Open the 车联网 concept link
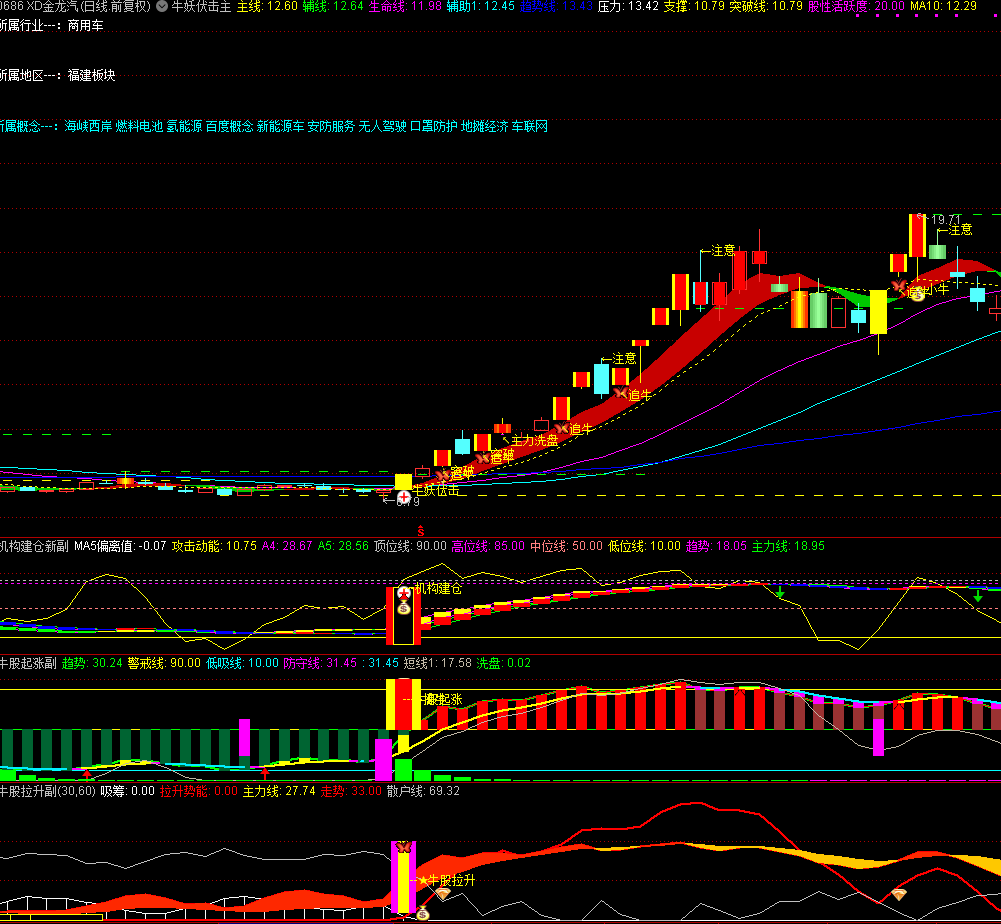Screen dimensions: 1001x924 pyautogui.click(x=530, y=127)
